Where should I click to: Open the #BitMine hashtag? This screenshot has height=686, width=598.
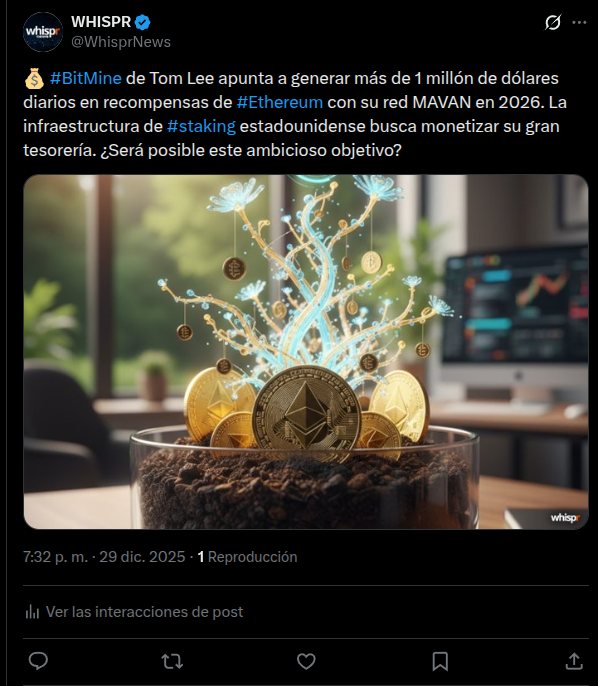click(86, 78)
